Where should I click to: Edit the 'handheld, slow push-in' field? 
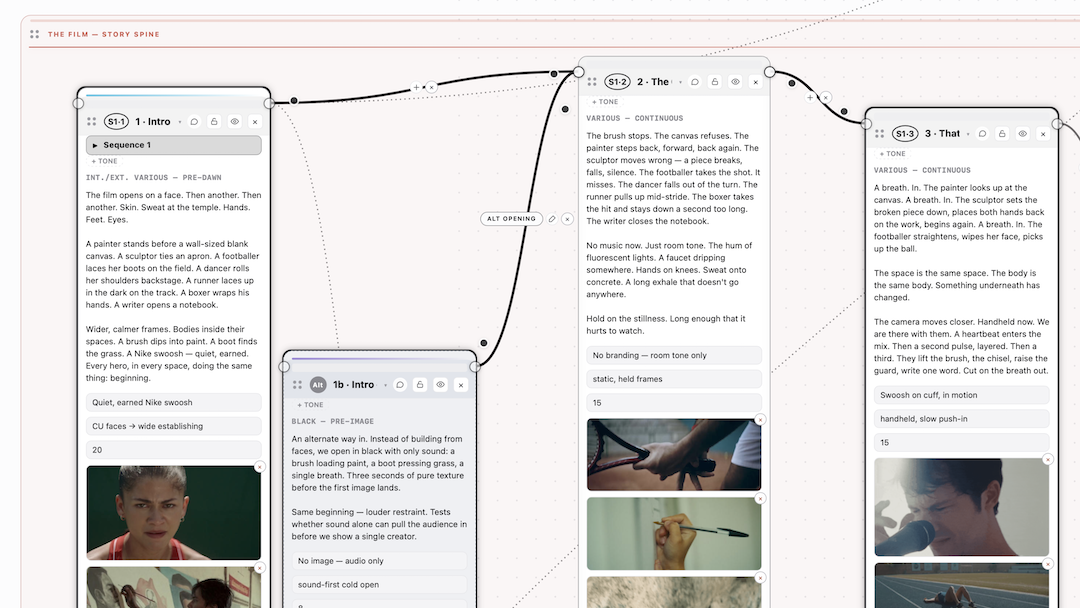(962, 419)
